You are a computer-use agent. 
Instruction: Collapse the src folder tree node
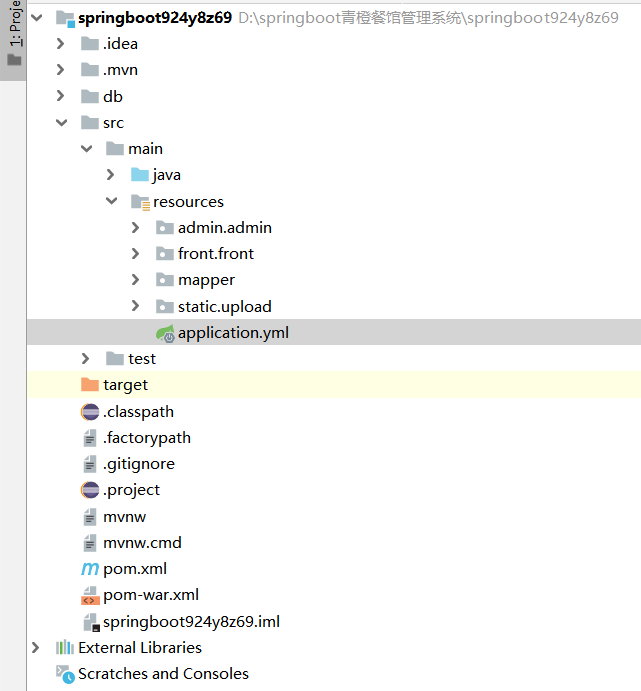click(61, 123)
